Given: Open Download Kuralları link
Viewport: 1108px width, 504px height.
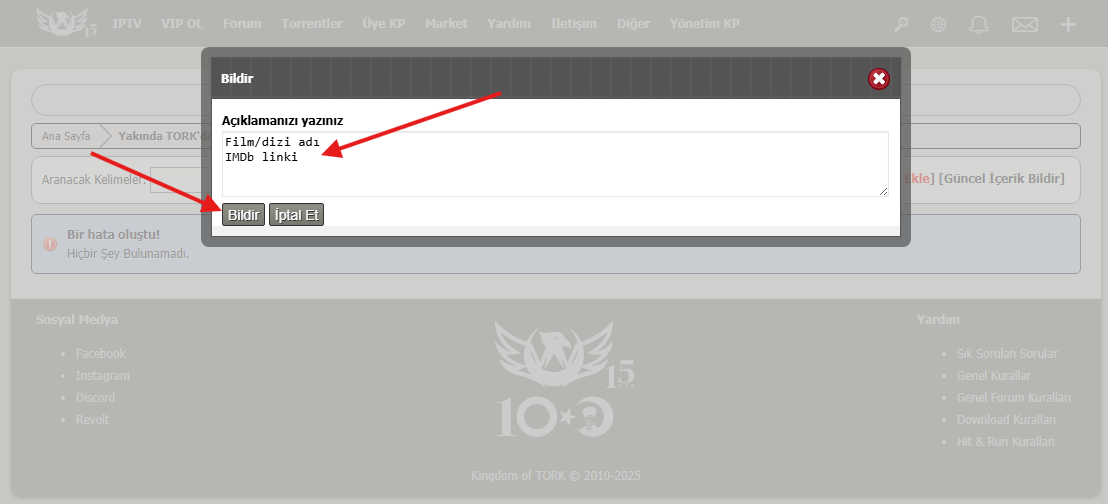Looking at the screenshot, I should pyautogui.click(x=1006, y=419).
